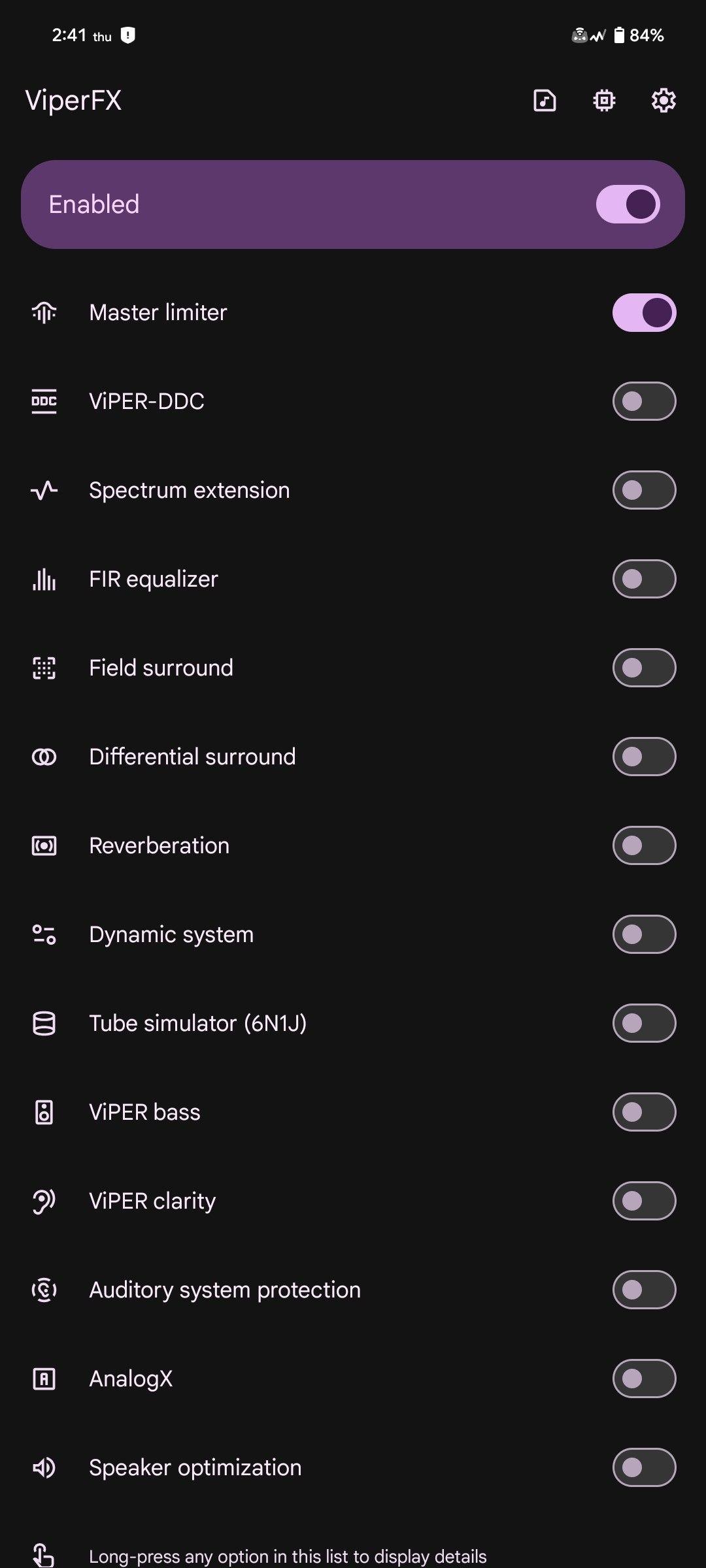Viewport: 706px width, 1568px height.
Task: Select the Auditory system protection item
Action: (x=225, y=1290)
